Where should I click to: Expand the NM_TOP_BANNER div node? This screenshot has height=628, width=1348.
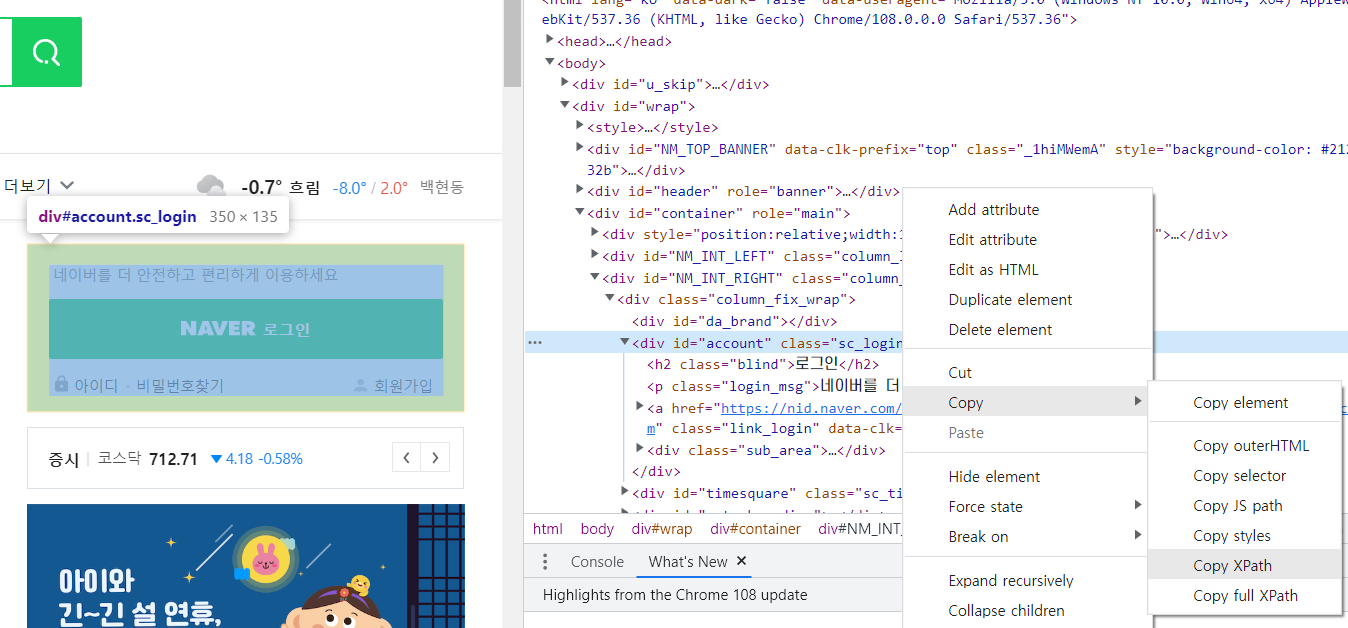(x=581, y=149)
